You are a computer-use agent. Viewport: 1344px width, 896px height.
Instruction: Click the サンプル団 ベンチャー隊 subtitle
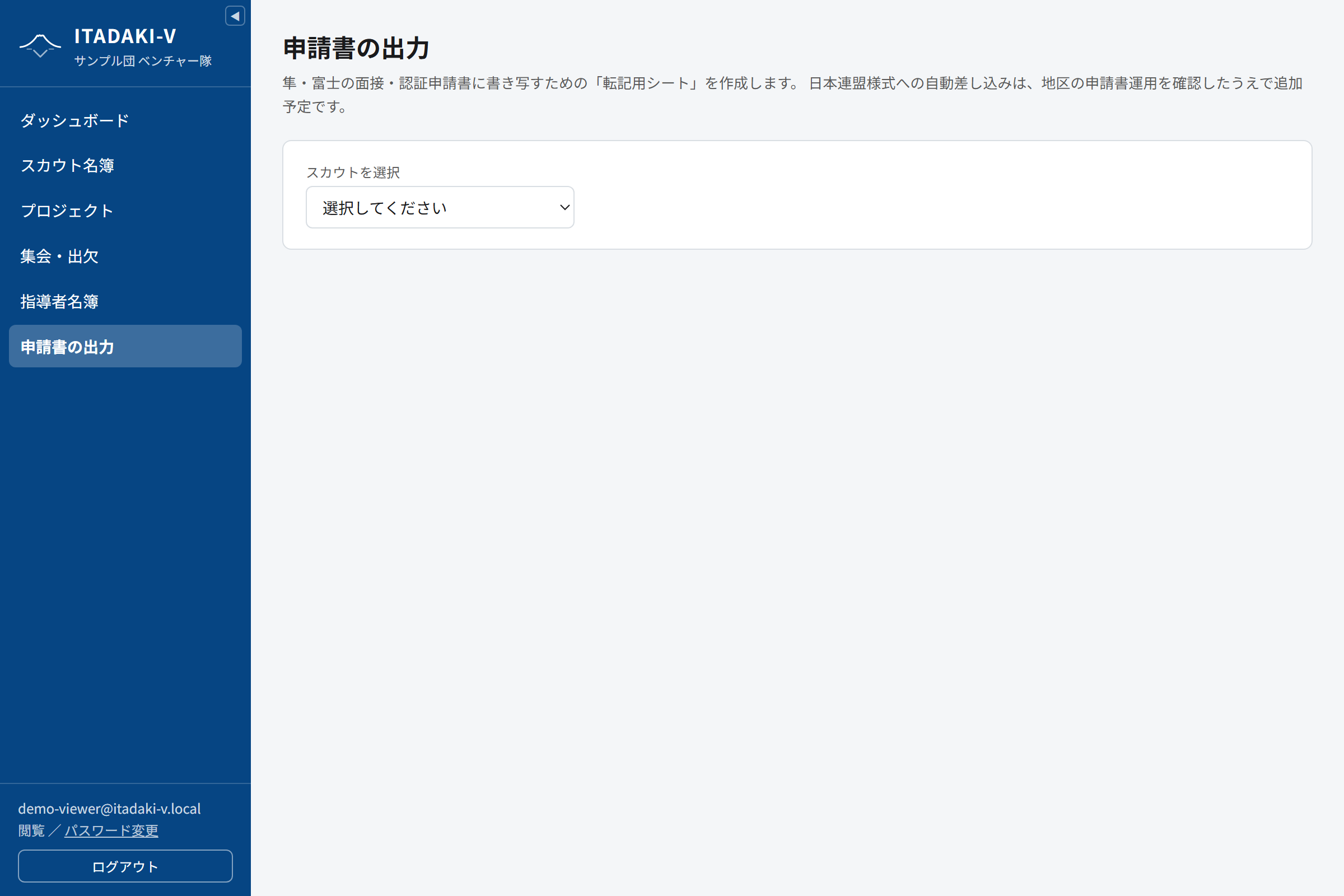pyautogui.click(x=143, y=60)
